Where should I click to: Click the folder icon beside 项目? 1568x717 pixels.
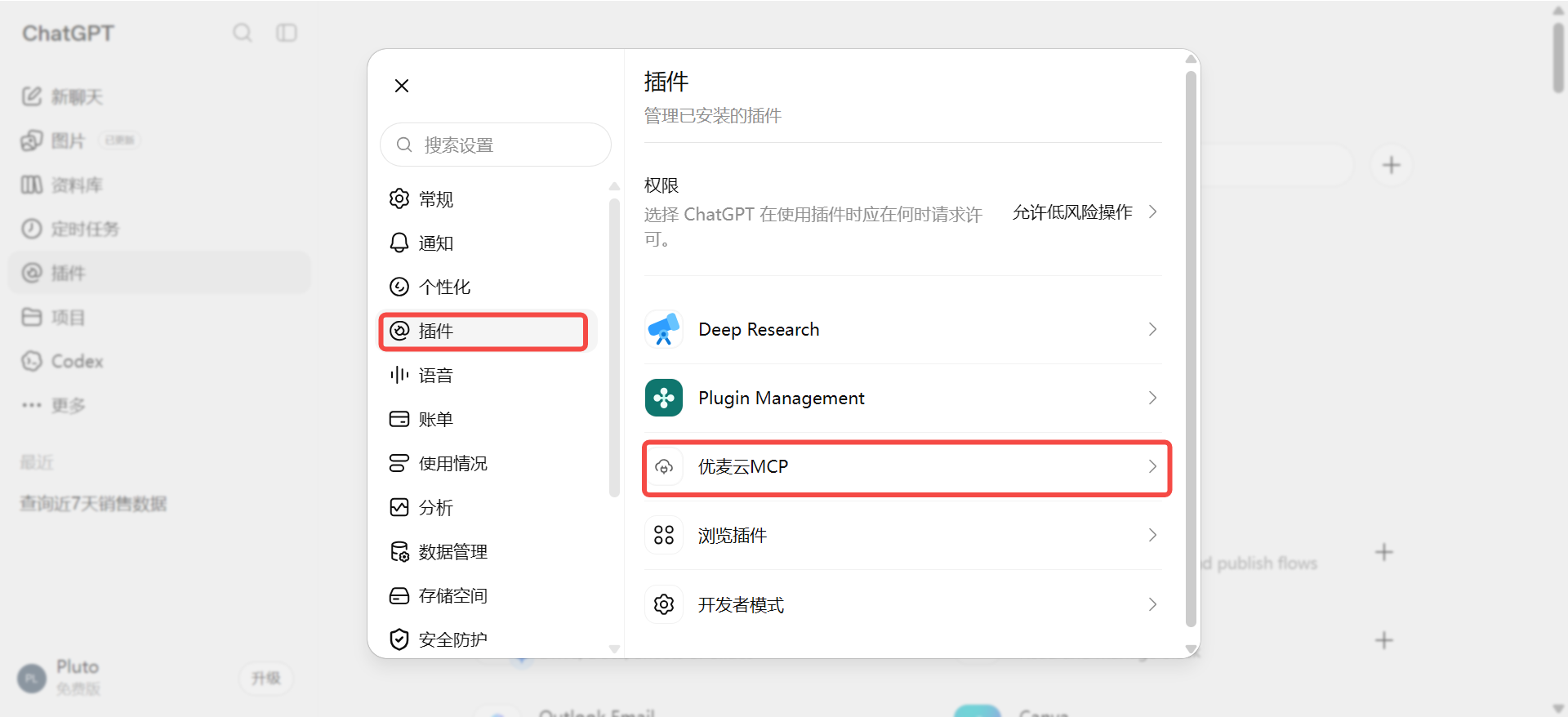coord(31,317)
